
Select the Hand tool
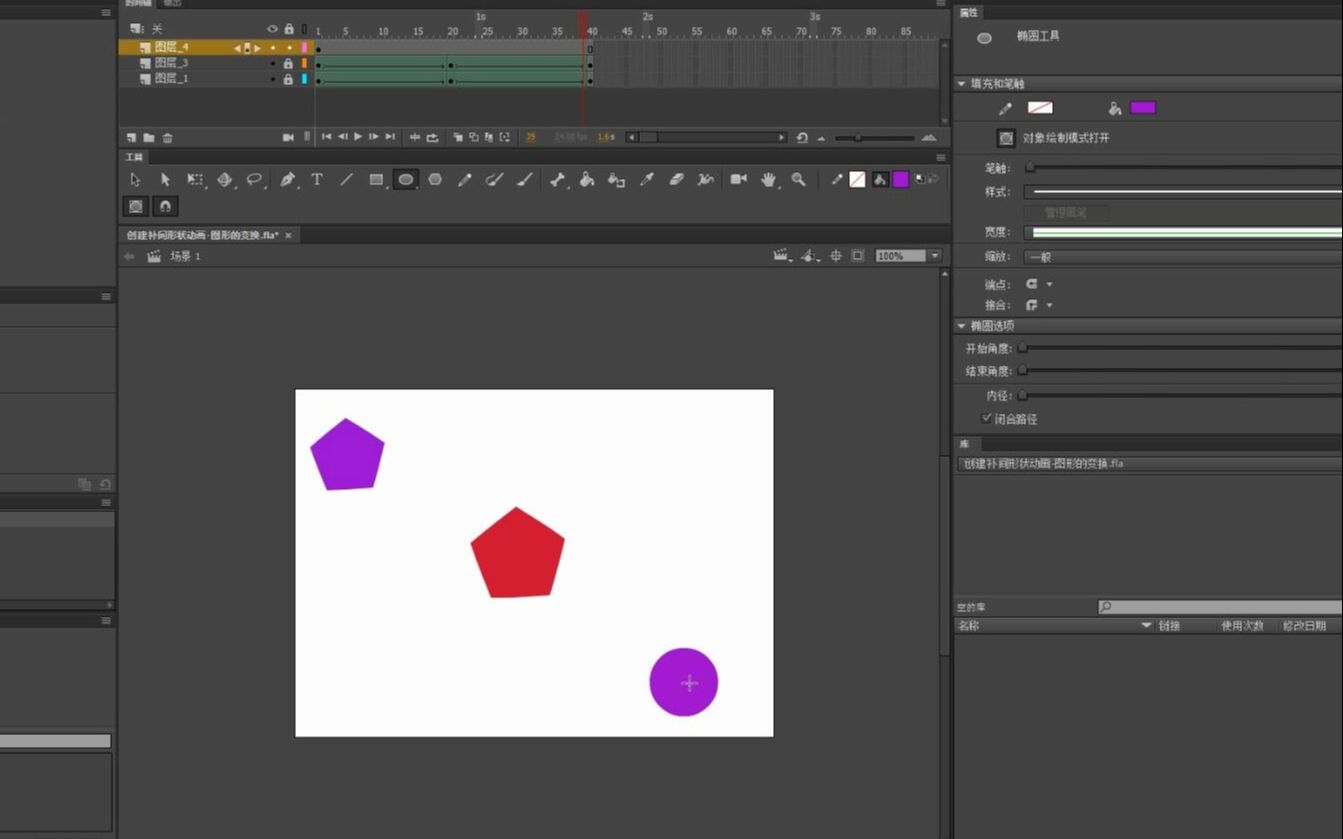(x=768, y=180)
